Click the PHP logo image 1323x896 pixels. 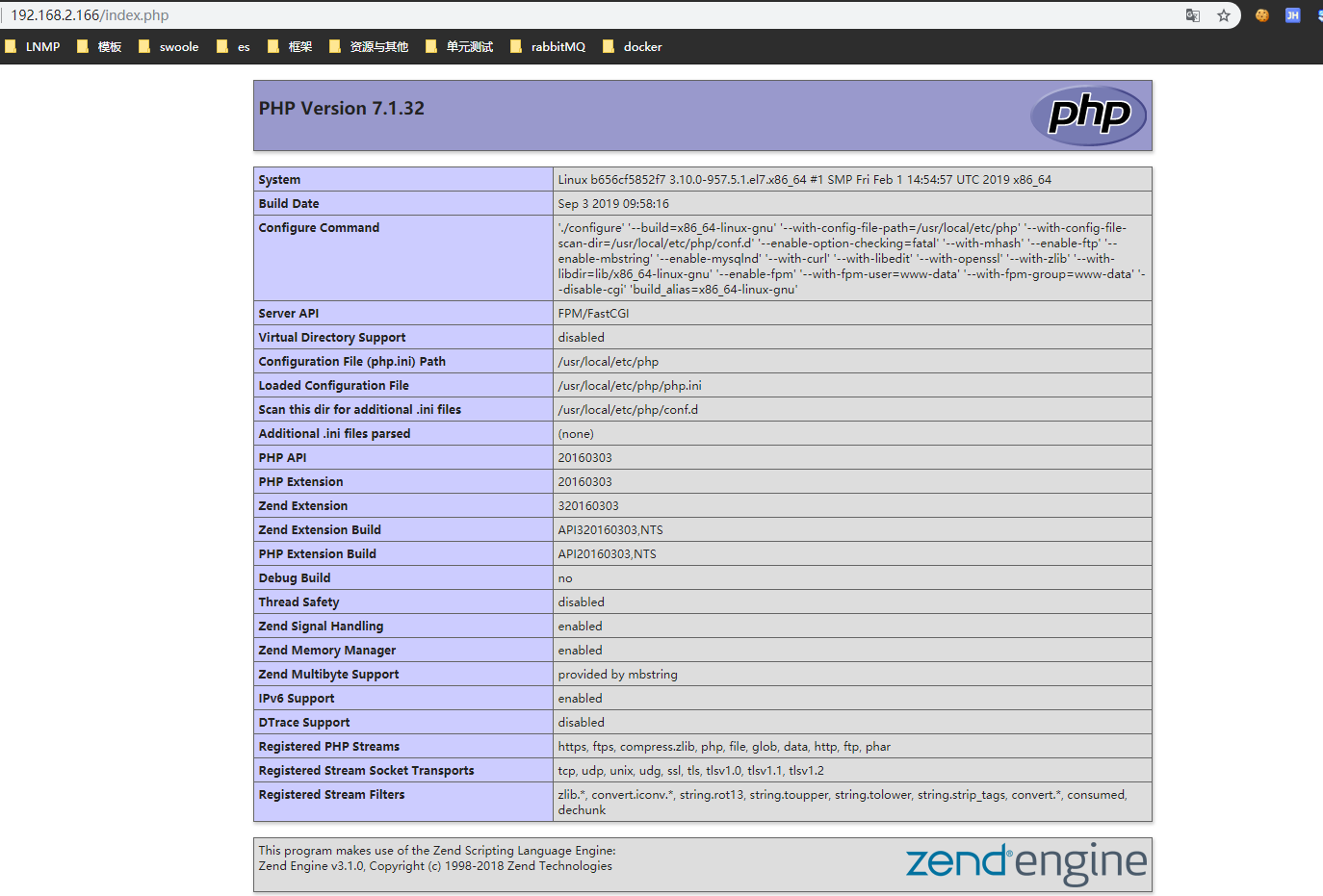point(1088,115)
